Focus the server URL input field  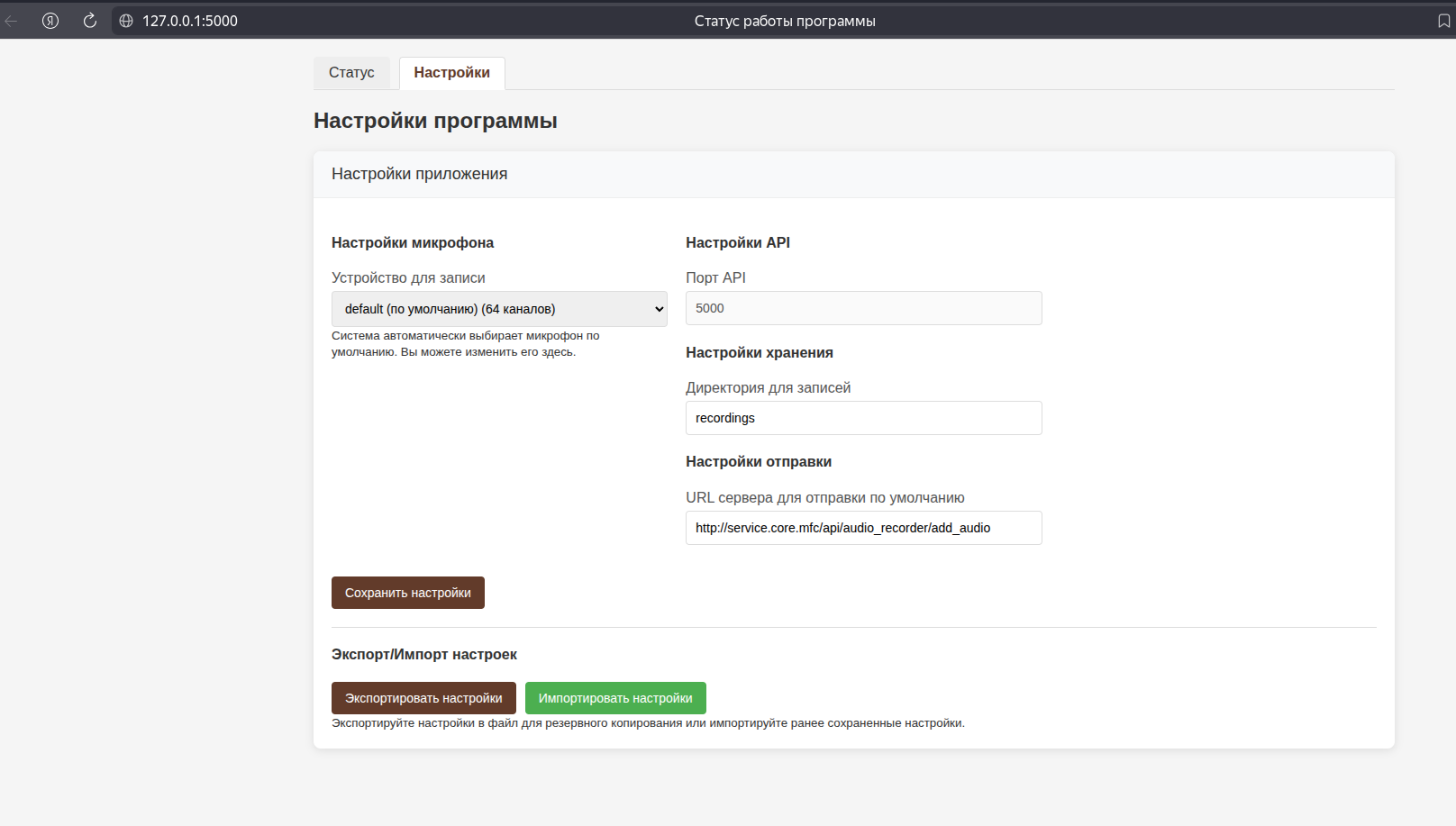click(x=863, y=528)
